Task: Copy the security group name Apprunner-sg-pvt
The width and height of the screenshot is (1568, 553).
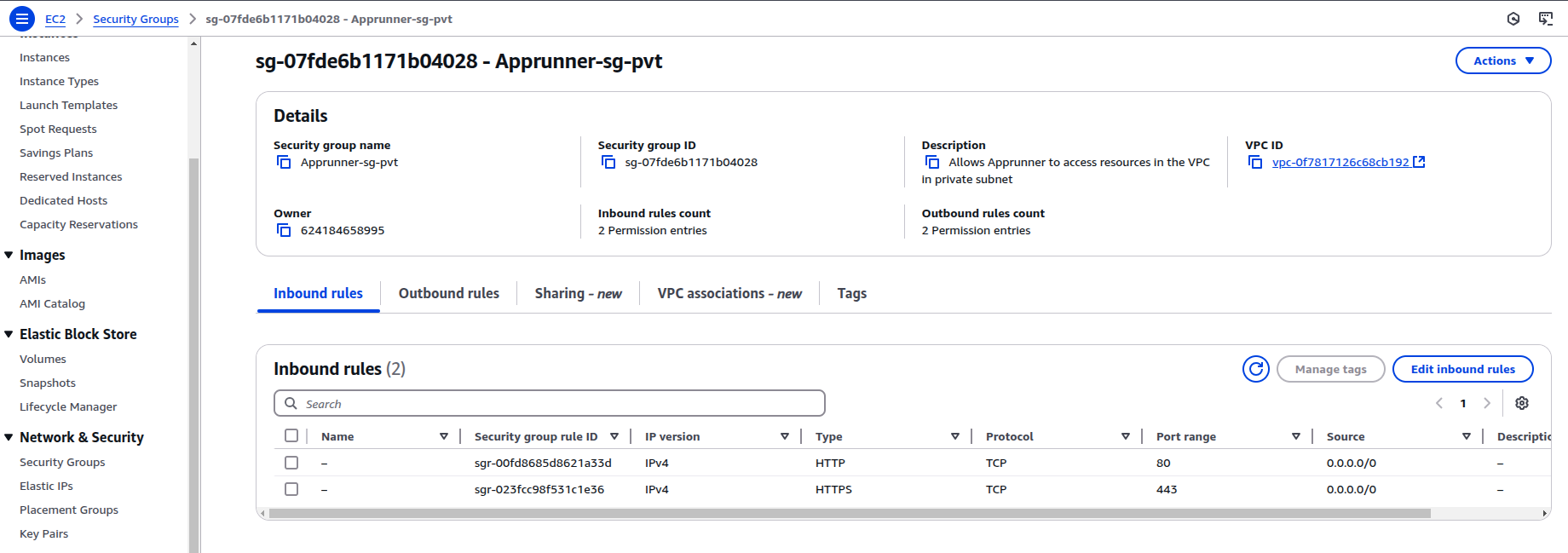Action: click(x=284, y=162)
